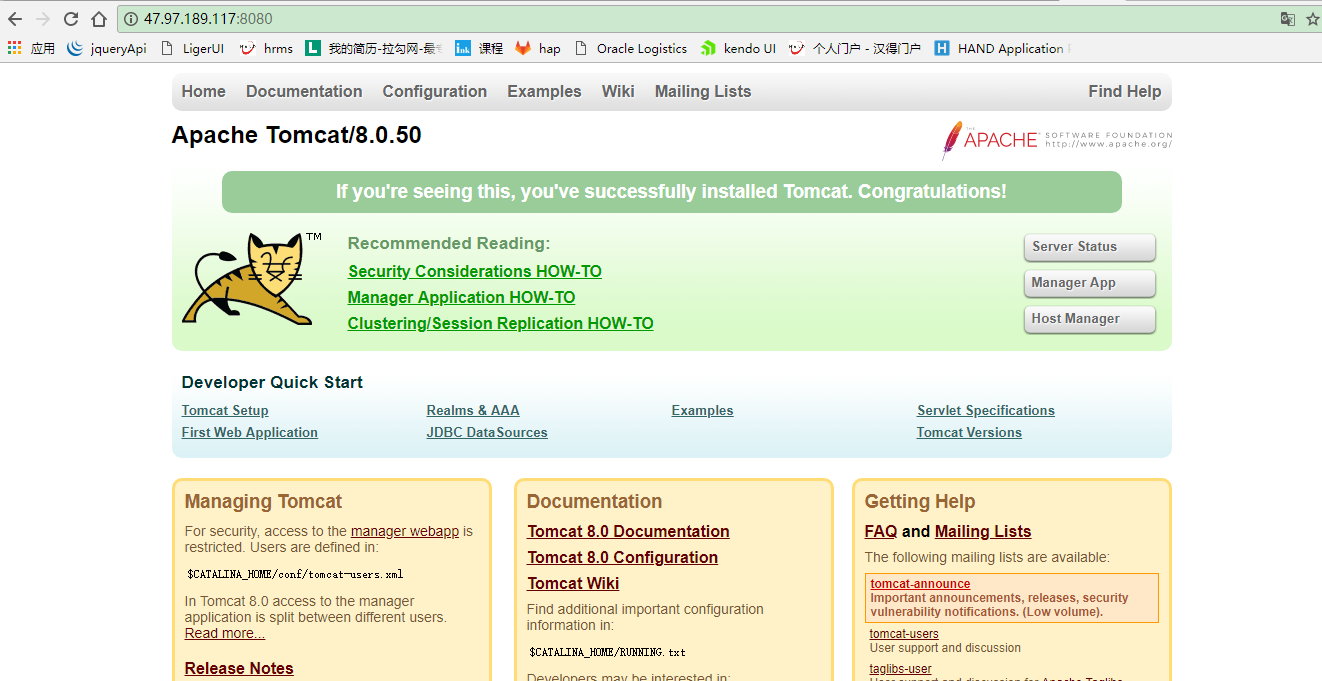The height and width of the screenshot is (681, 1322).
Task: Open the Oracle Logistics bookmark
Action: point(631,48)
